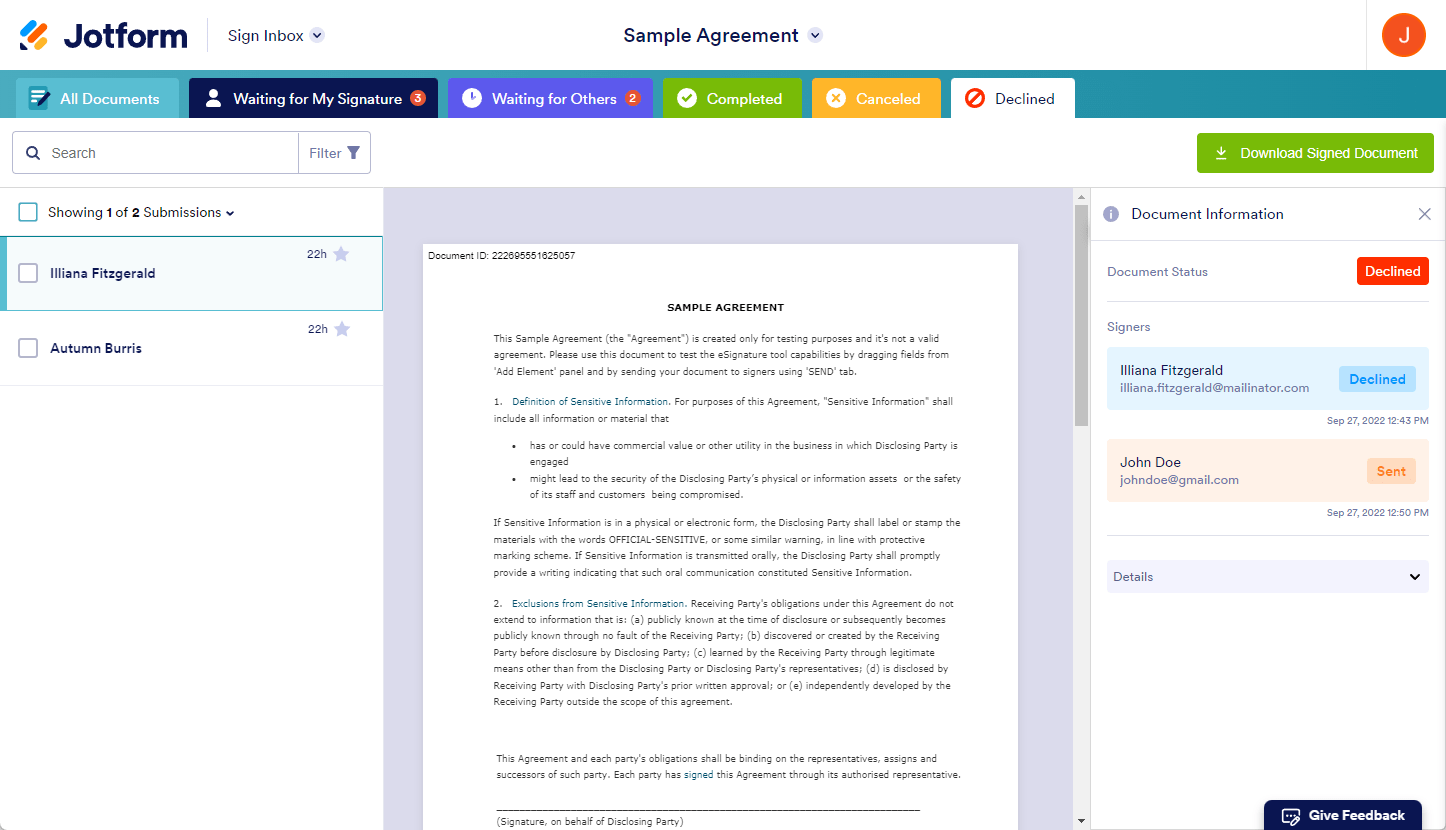The width and height of the screenshot is (1446, 830).
Task: Close the Document Information panel
Action: (x=1425, y=214)
